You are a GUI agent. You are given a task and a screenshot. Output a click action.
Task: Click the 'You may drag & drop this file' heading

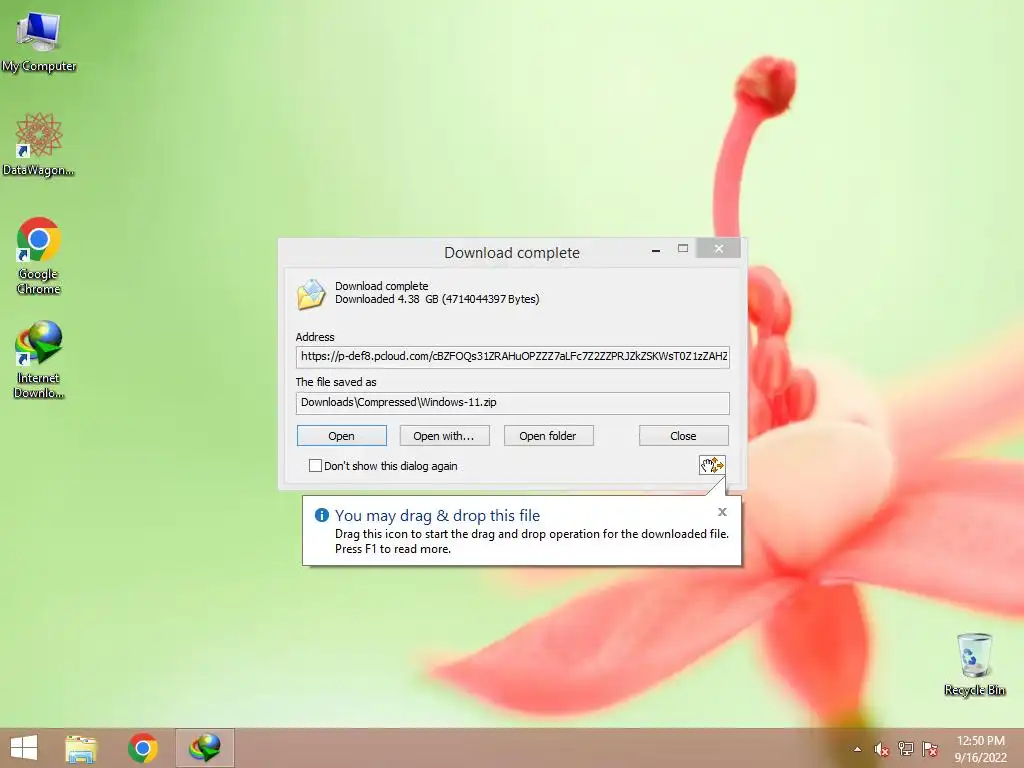click(437, 515)
